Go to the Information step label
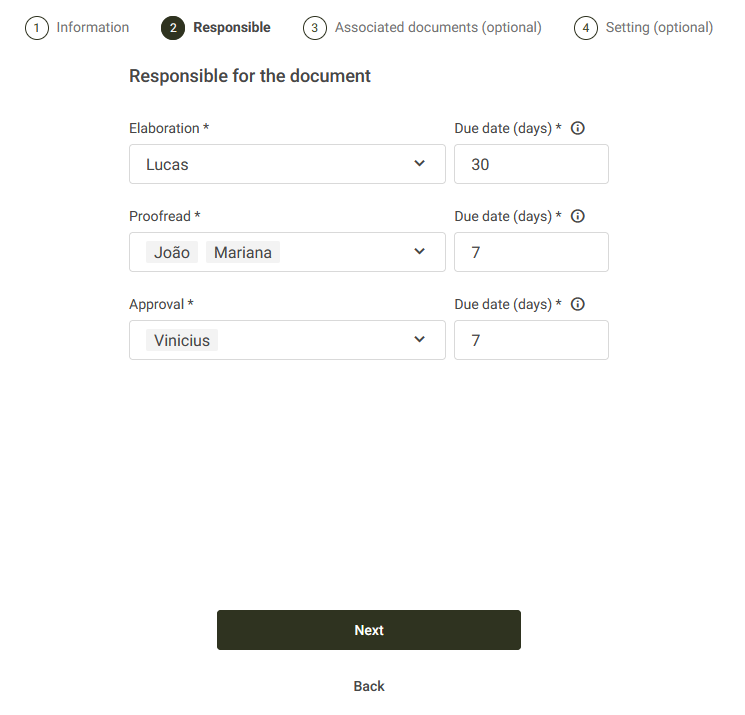 coord(93,28)
